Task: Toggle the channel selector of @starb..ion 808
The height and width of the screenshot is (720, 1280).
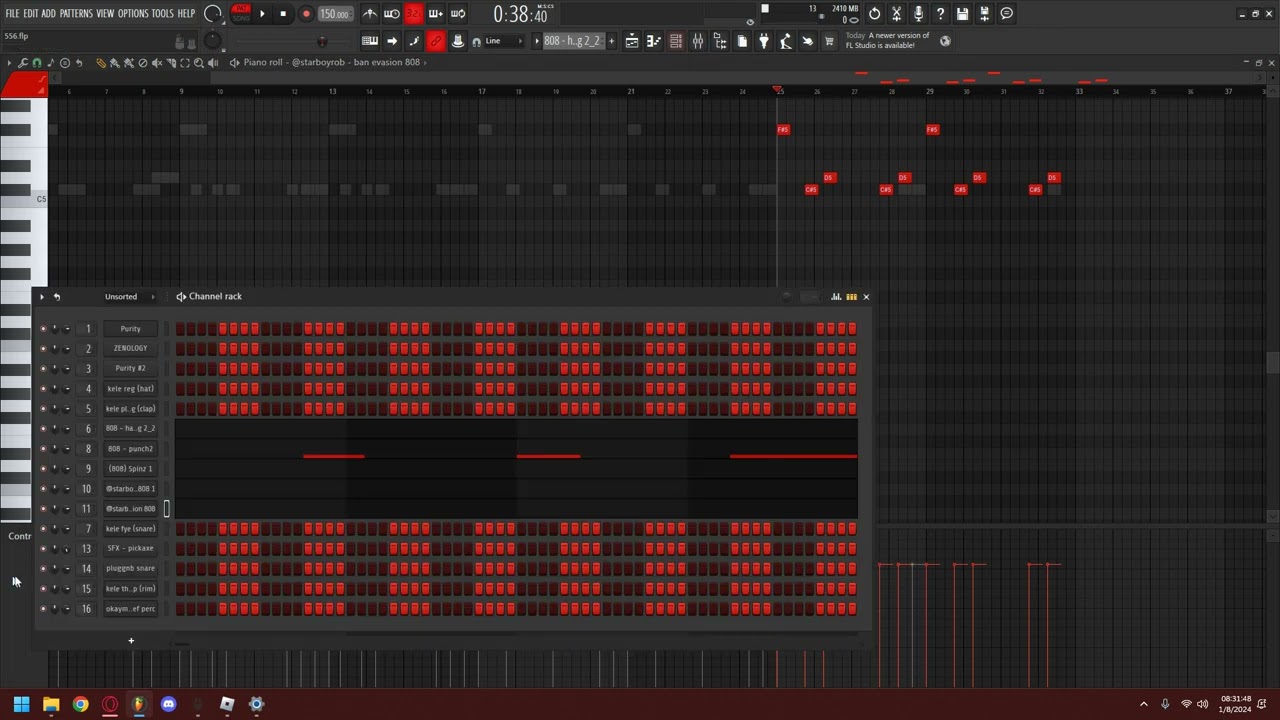Action: coord(167,509)
